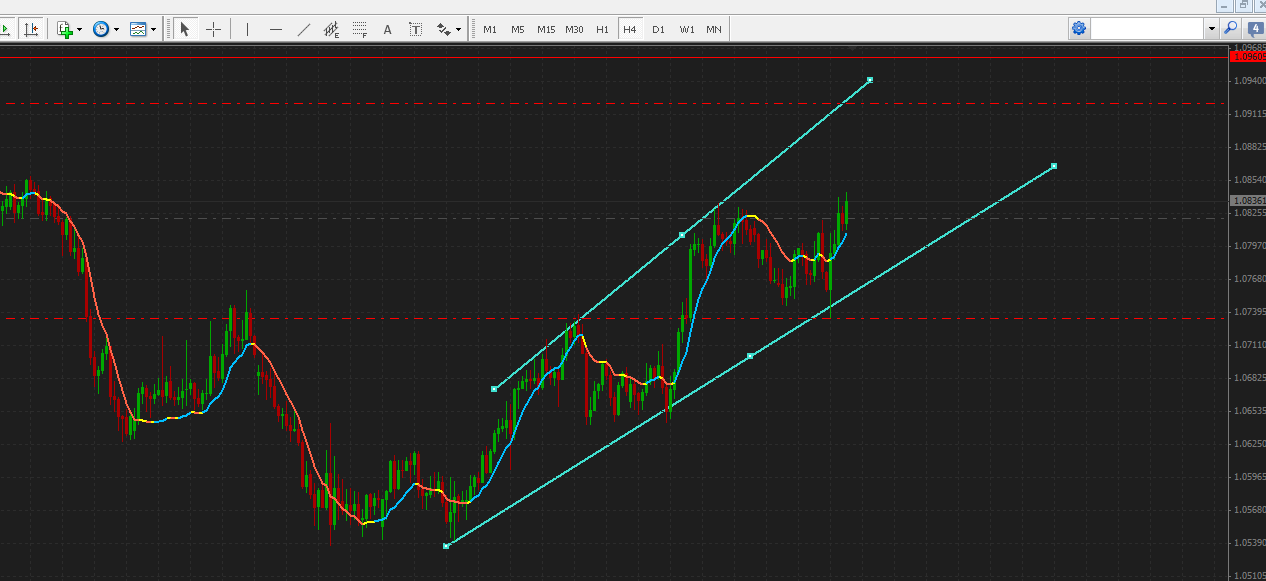Viewport: 1266px width, 581px height.
Task: Click the 1.07970 price axis label
Action: [x=1249, y=245]
